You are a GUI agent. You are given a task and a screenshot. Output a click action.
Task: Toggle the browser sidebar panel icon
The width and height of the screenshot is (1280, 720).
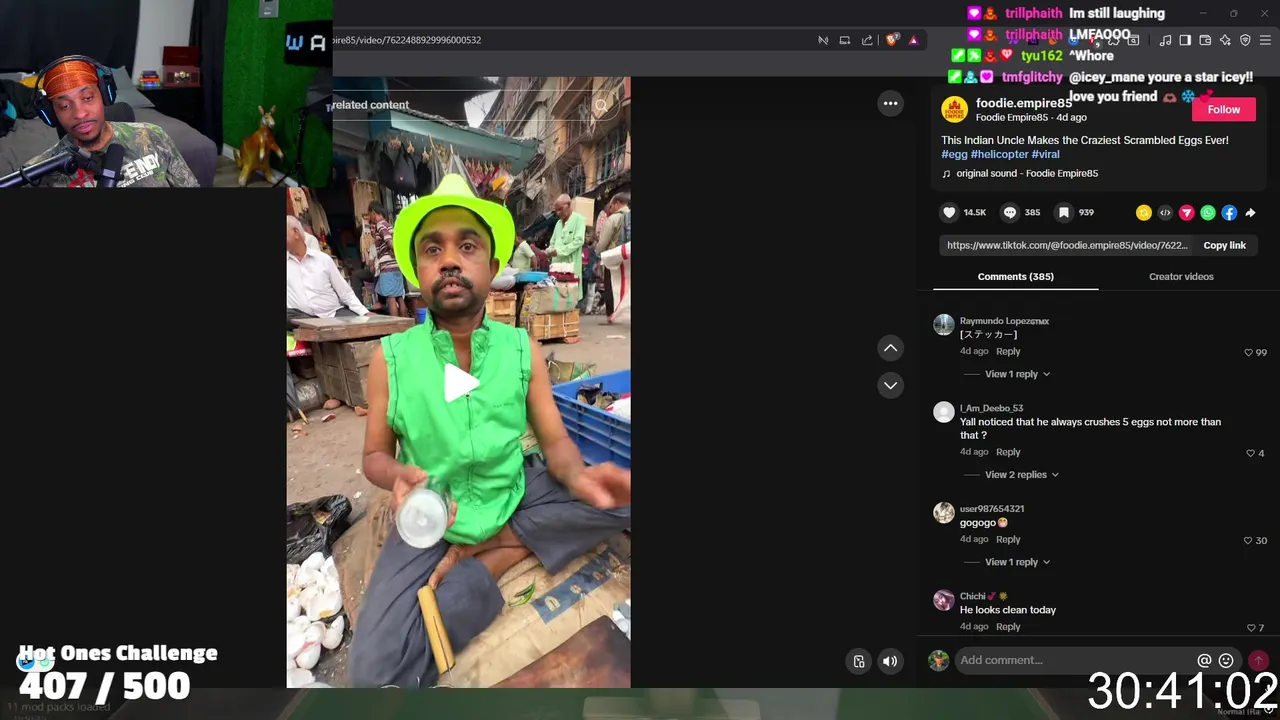(1185, 40)
